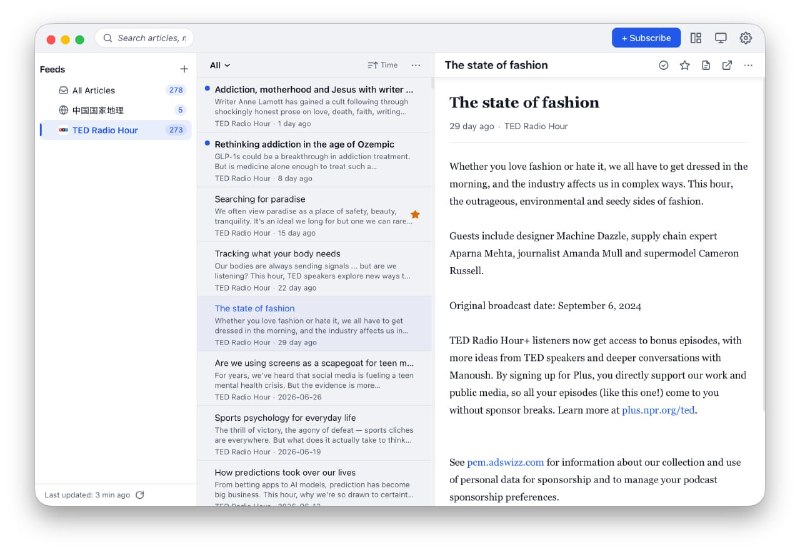Viewport: 800px width, 552px height.
Task: Open the settings gear icon
Action: [x=745, y=38]
